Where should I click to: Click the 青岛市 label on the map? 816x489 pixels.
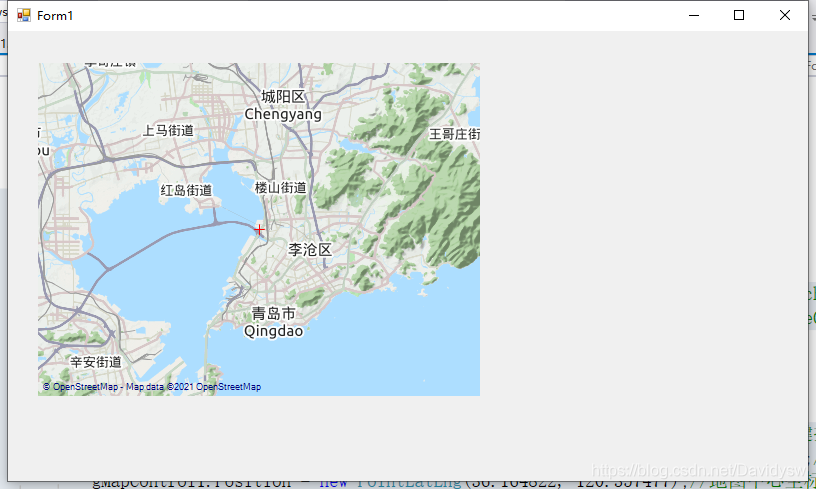[274, 314]
